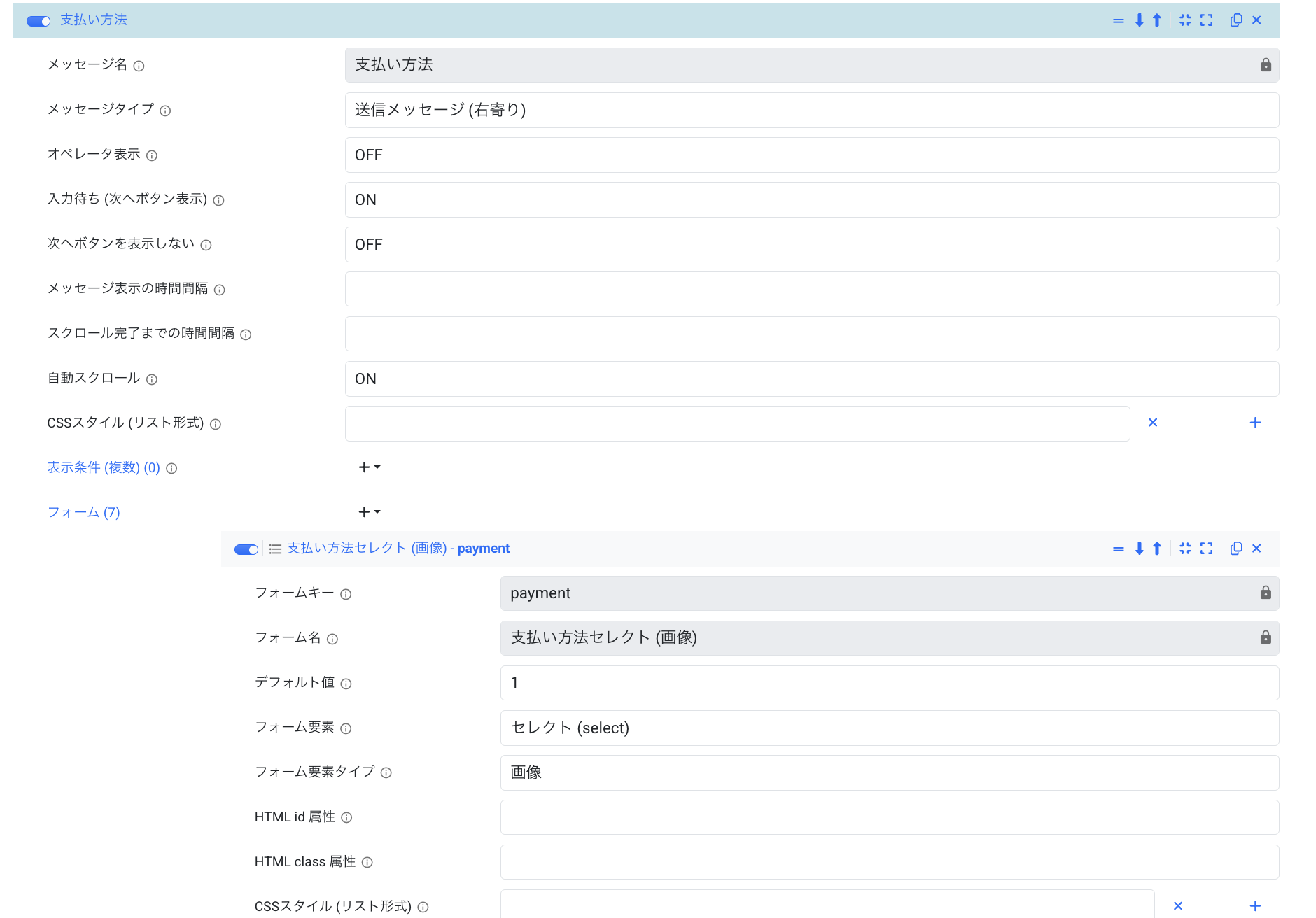
Task: Delete the payment form using X icon
Action: coord(1256,549)
